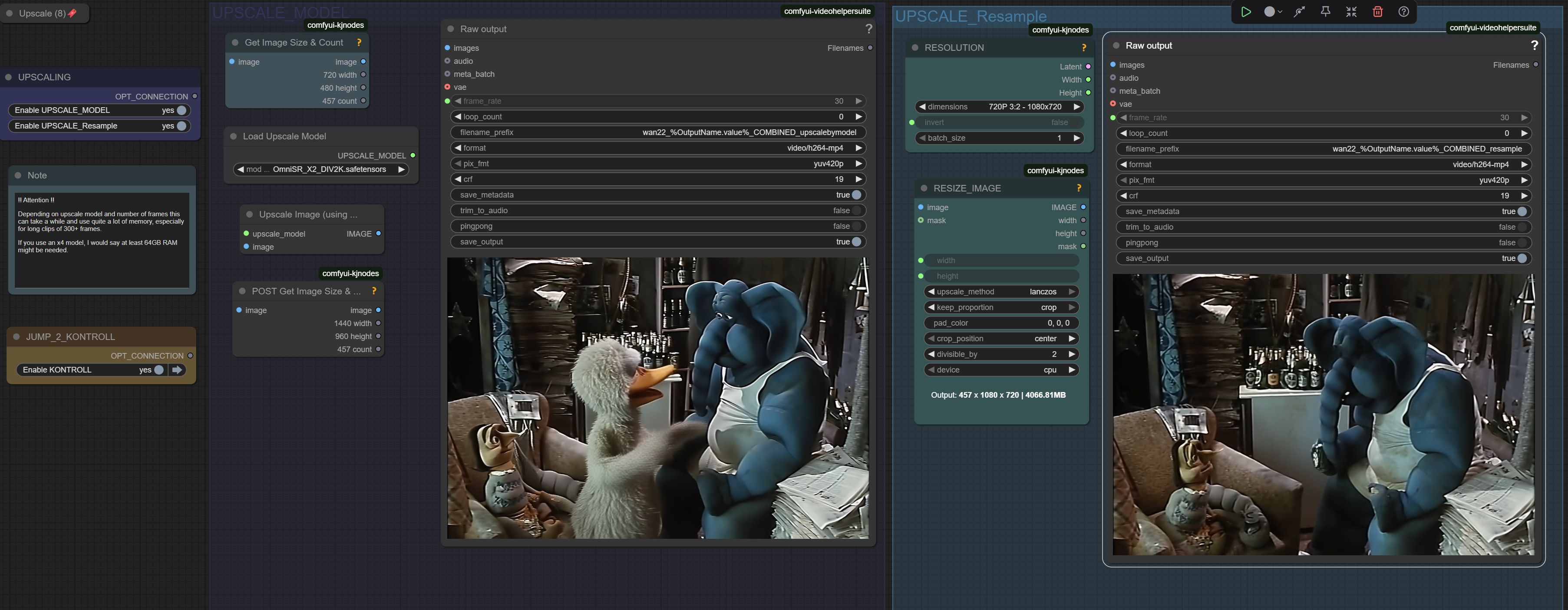Open OmniSR_X2_DIV2K model selector

click(x=329, y=169)
